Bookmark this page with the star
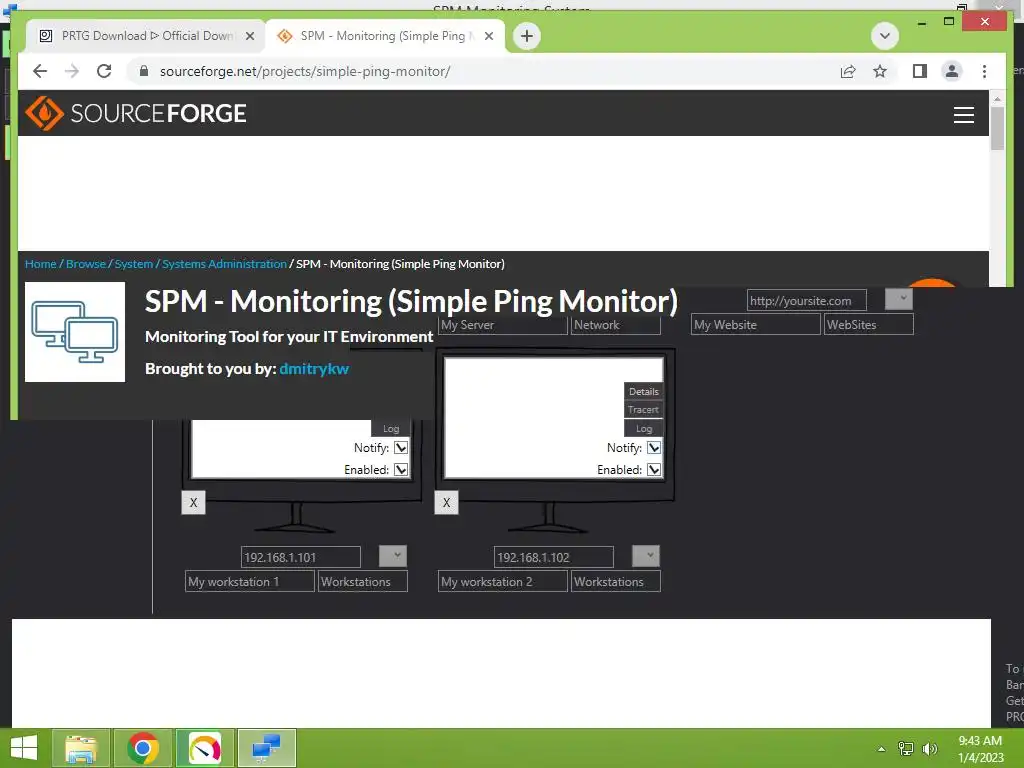The image size is (1024, 768). [880, 71]
